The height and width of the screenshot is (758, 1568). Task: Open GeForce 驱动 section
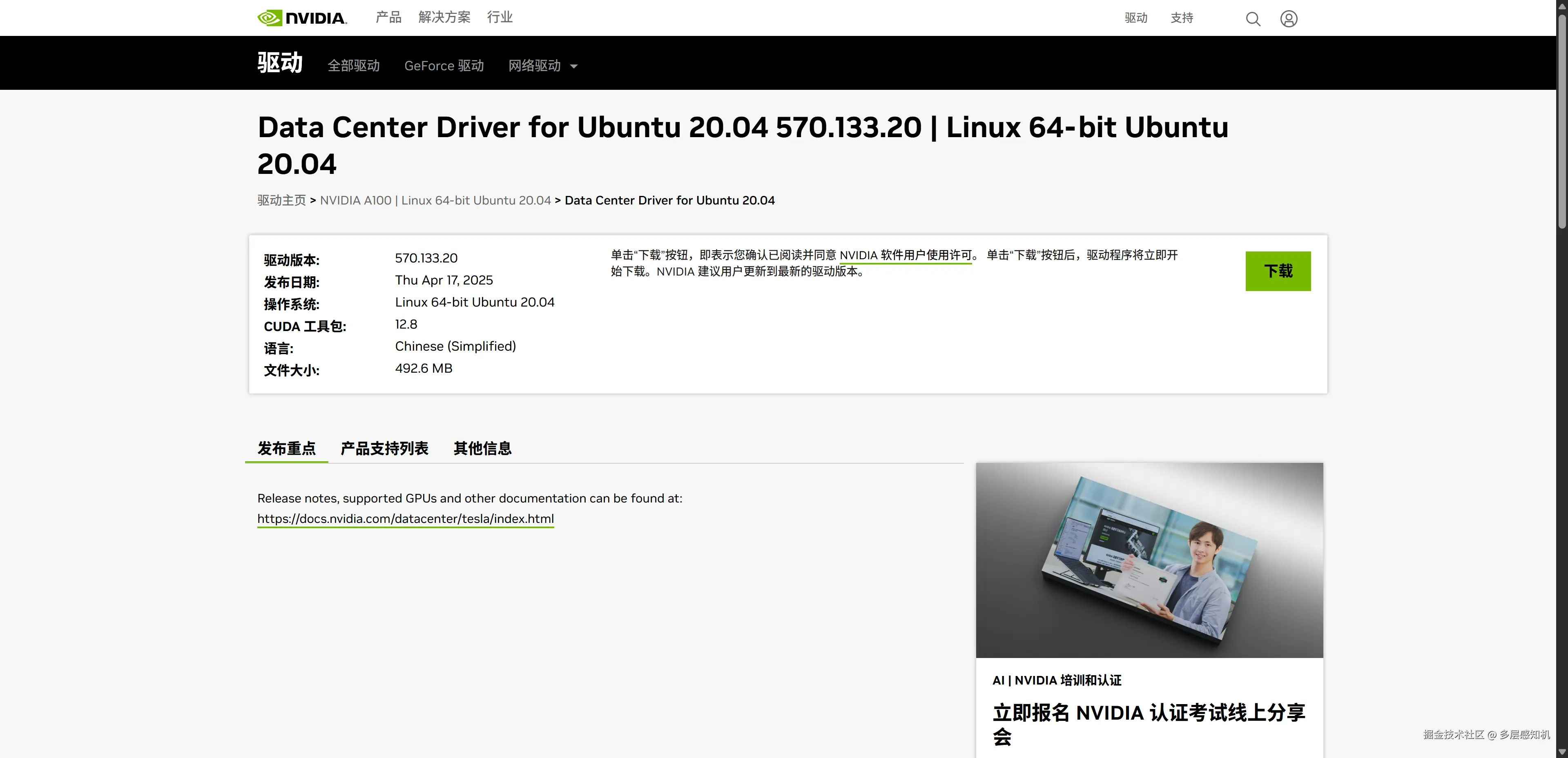click(444, 66)
